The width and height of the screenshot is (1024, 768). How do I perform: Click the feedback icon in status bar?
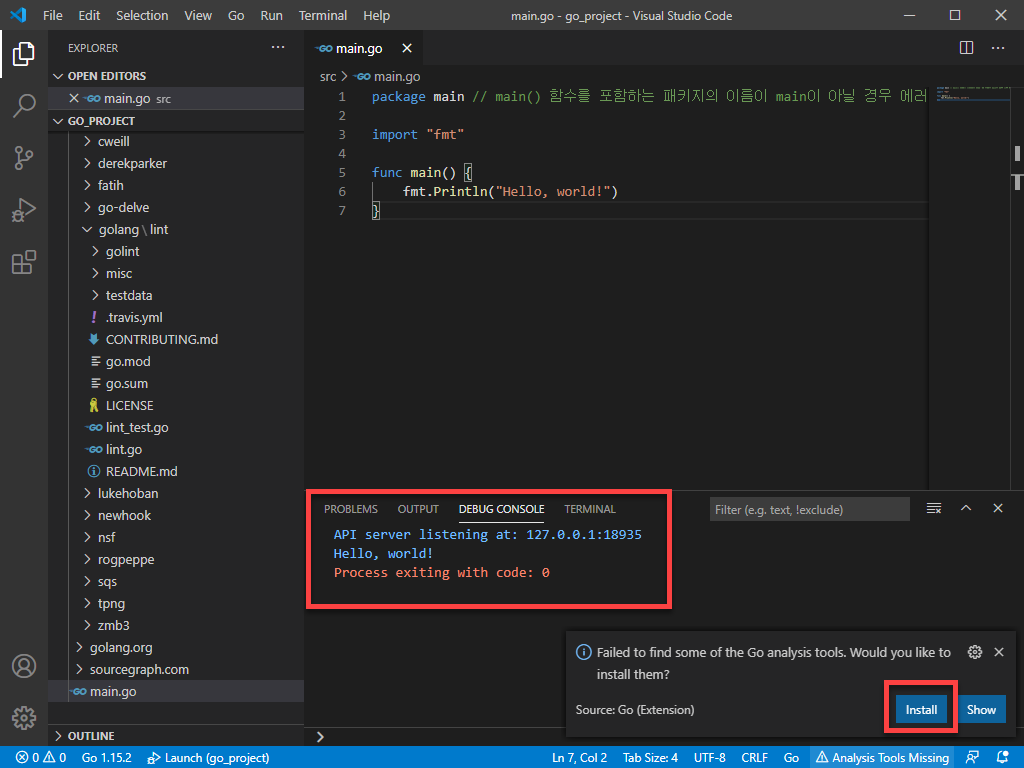coord(972,758)
